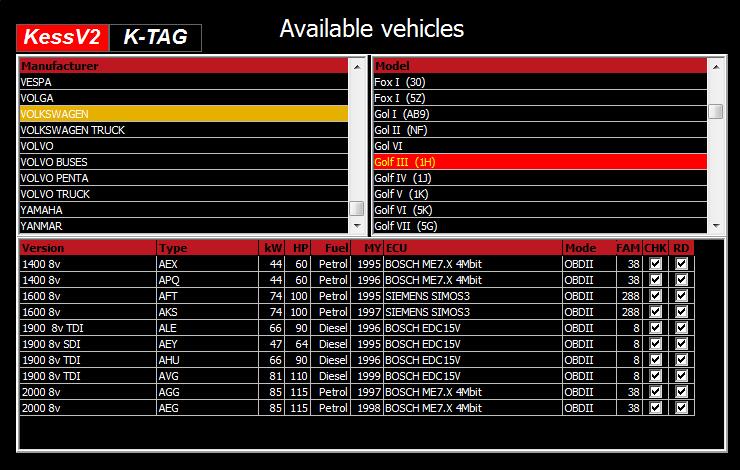Toggle CHK checkbox for AEG row
The width and height of the screenshot is (740, 470).
[x=655, y=408]
